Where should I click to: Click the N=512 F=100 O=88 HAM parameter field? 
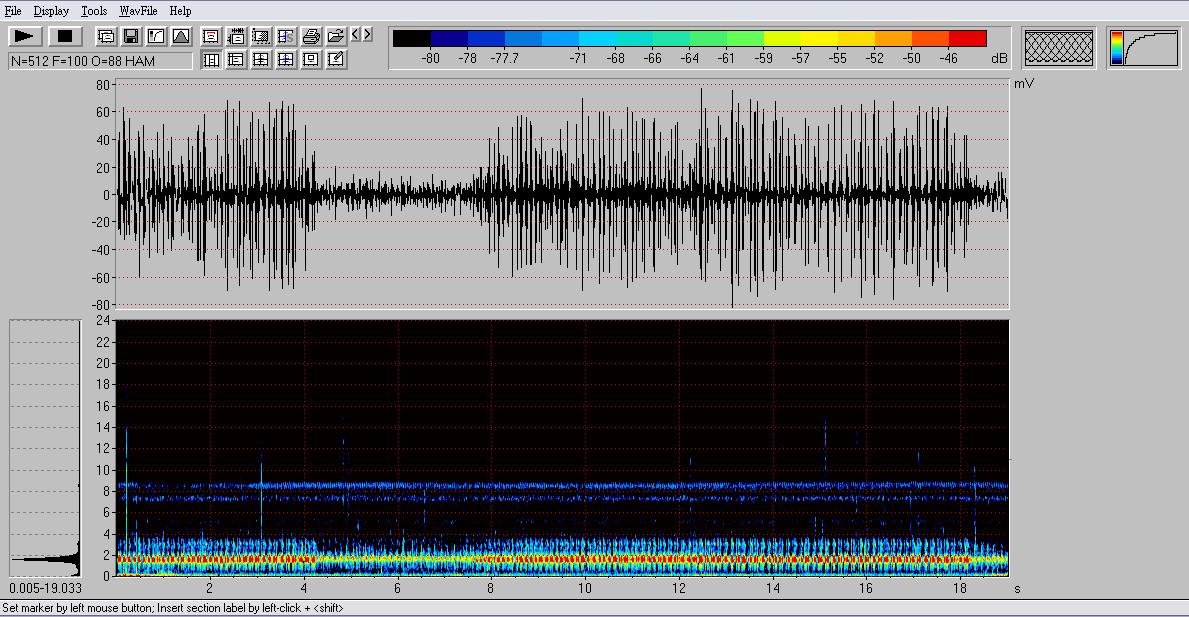100,61
